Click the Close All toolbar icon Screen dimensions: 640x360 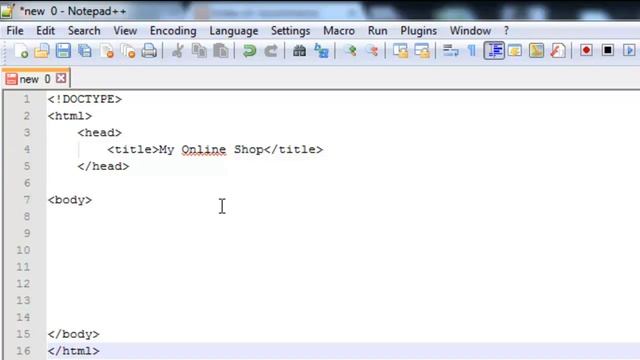click(x=128, y=51)
